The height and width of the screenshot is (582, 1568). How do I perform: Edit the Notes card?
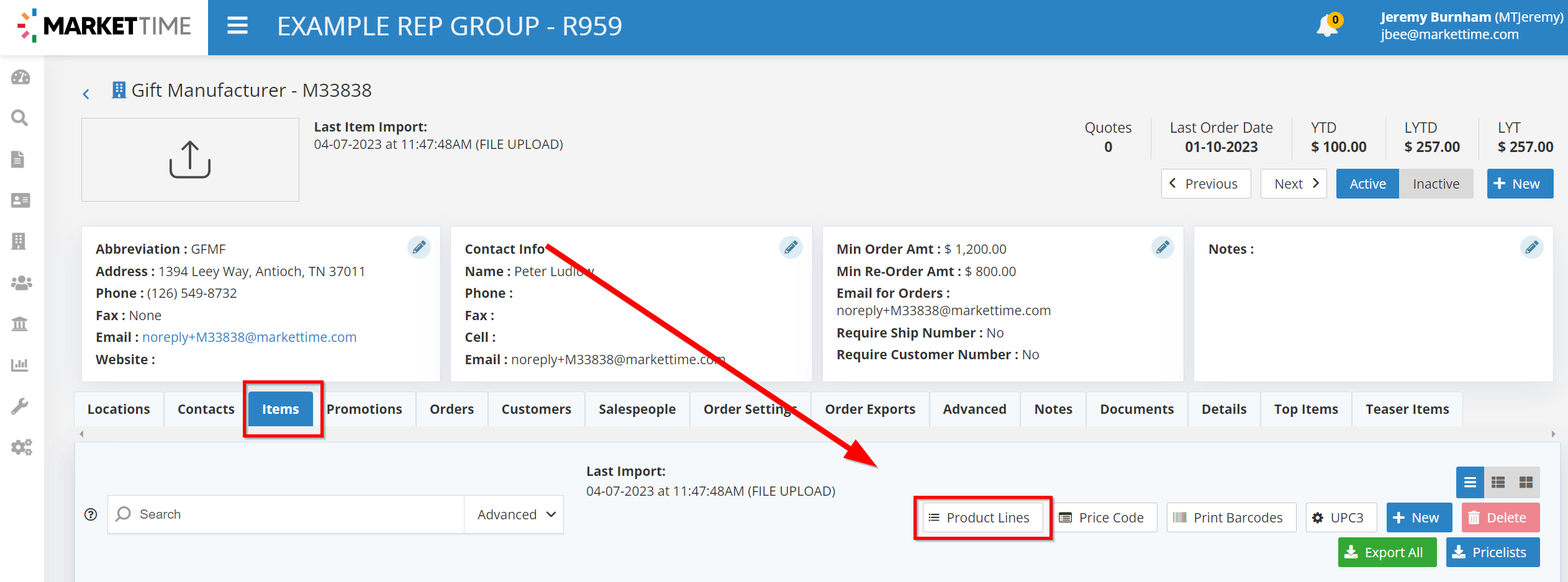click(x=1531, y=248)
